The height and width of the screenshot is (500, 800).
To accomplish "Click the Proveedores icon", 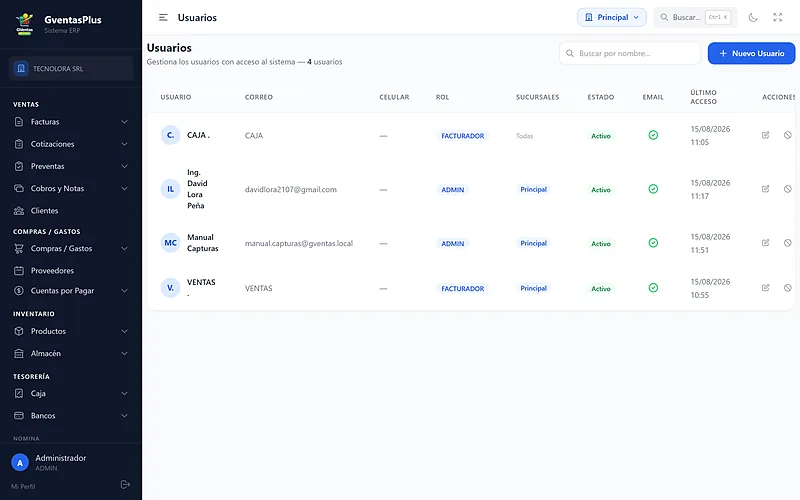I will [19, 270].
